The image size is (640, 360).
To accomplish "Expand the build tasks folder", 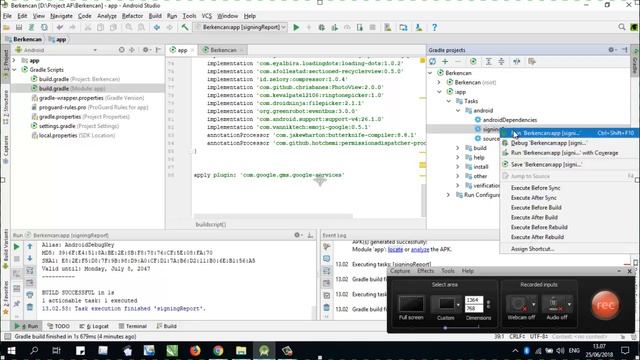I will pyautogui.click(x=458, y=148).
